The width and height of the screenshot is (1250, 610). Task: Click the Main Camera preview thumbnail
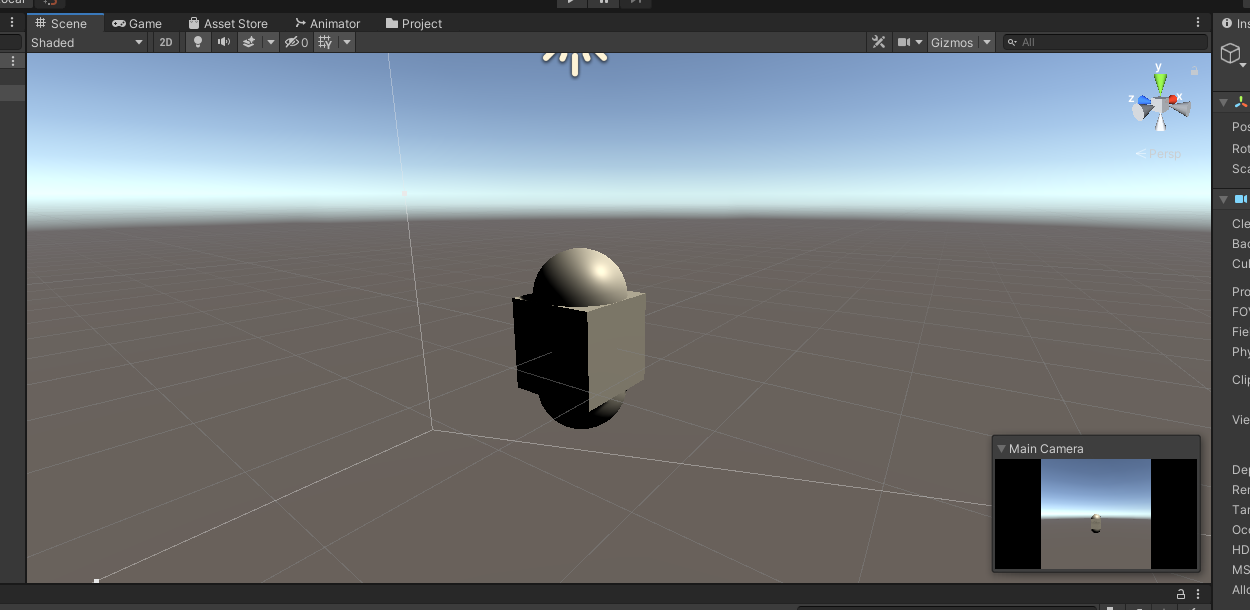pyautogui.click(x=1096, y=514)
